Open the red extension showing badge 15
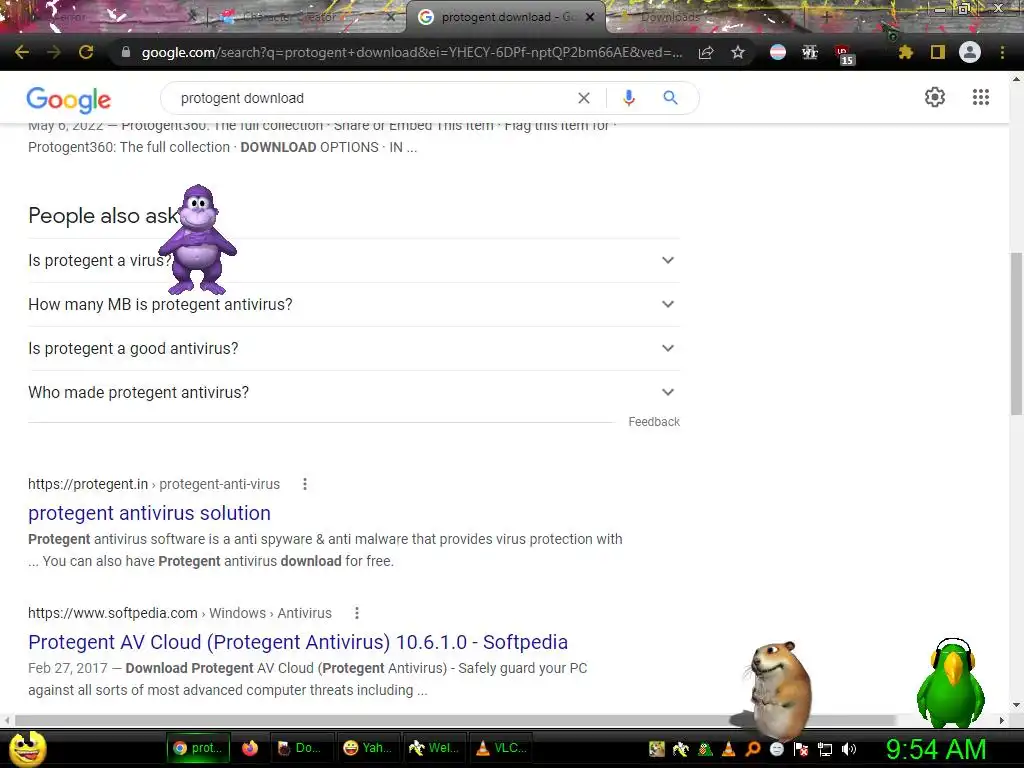Viewport: 1024px width, 768px height. pos(843,54)
